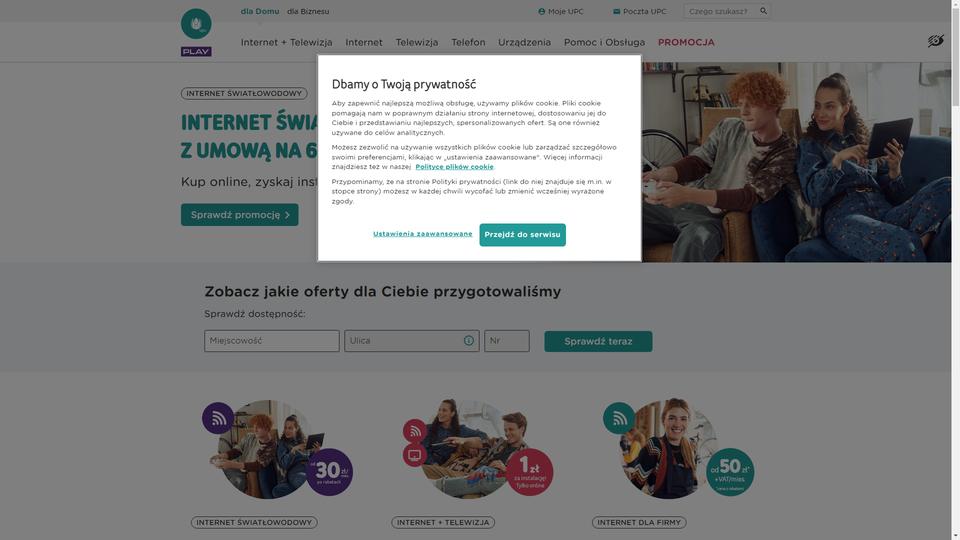Image resolution: width=960 pixels, height=540 pixels.
Task: Toggle the accessibility eye icon
Action: (x=935, y=41)
